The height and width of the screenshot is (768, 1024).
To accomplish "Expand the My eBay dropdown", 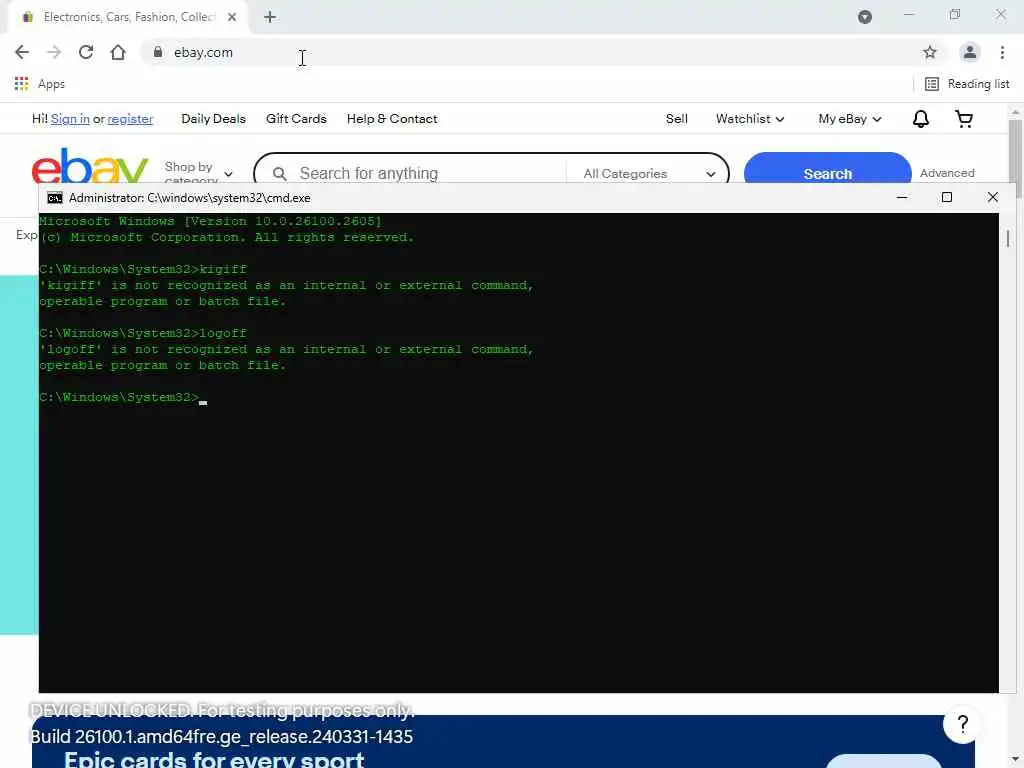I will tap(850, 119).
